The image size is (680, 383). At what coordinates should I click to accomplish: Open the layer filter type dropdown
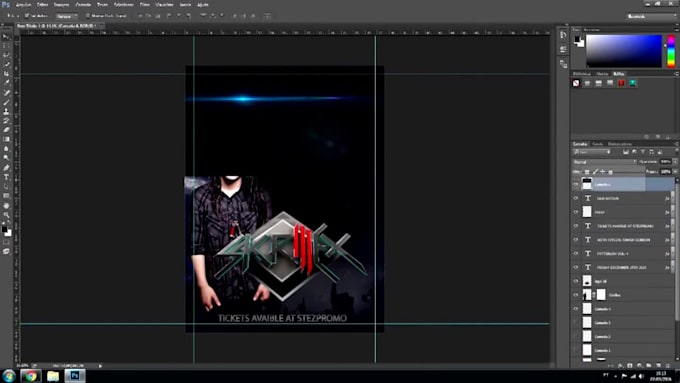pyautogui.click(x=592, y=152)
